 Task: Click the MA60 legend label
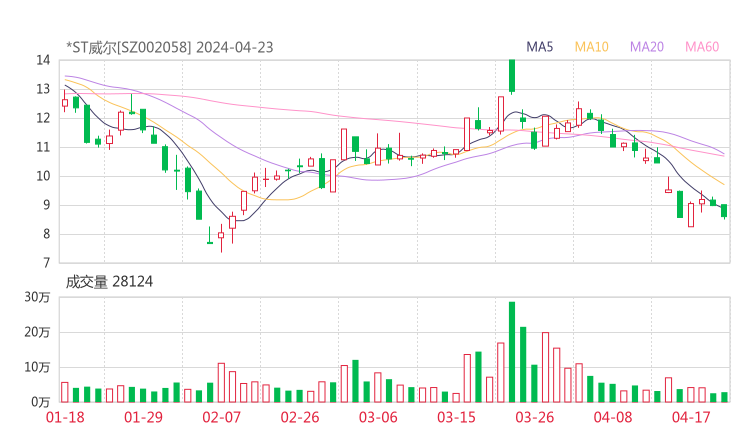pyautogui.click(x=702, y=47)
